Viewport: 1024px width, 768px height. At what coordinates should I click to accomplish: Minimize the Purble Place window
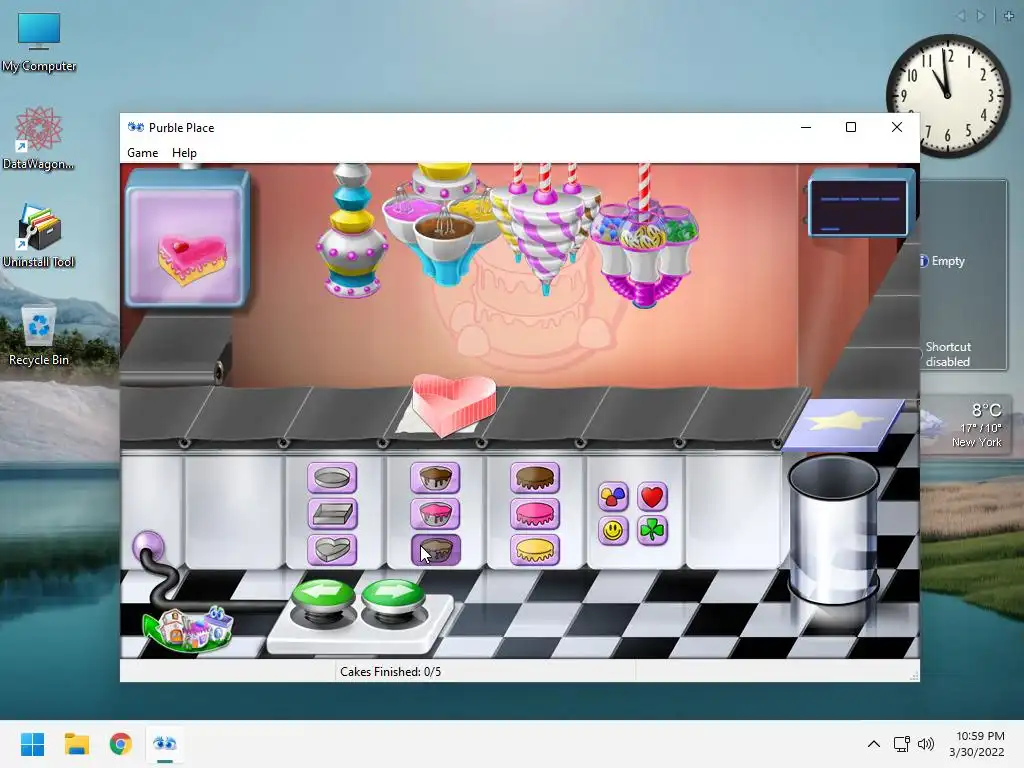click(x=806, y=127)
